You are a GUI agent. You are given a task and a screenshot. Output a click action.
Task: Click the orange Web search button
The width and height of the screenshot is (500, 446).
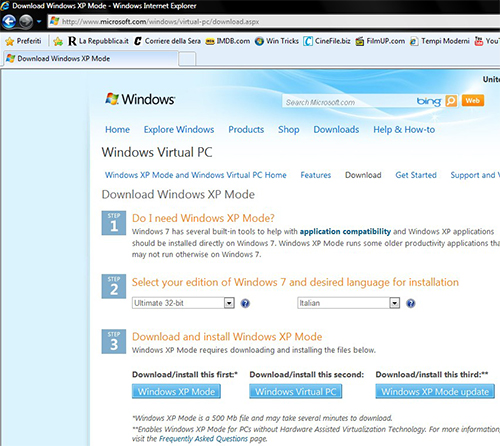(473, 101)
